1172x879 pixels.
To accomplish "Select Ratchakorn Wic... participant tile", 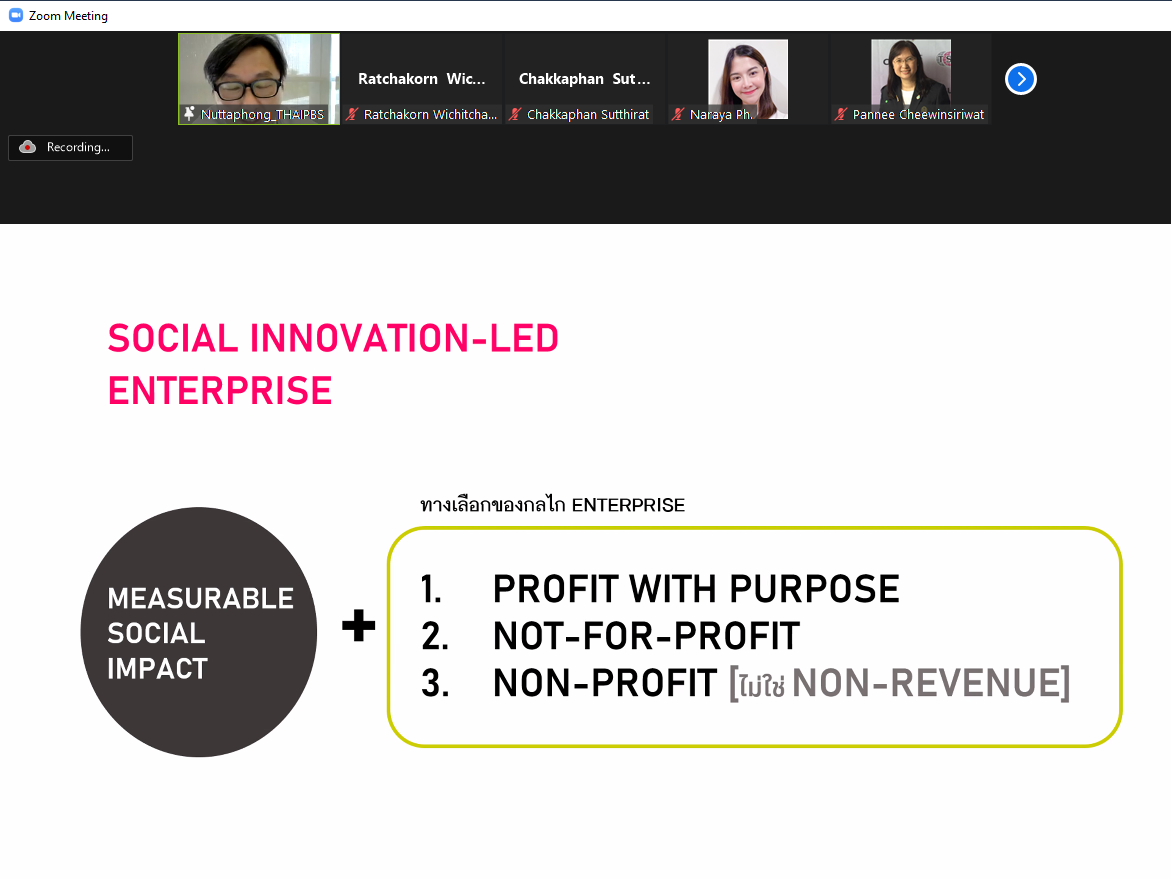I will pyautogui.click(x=422, y=78).
